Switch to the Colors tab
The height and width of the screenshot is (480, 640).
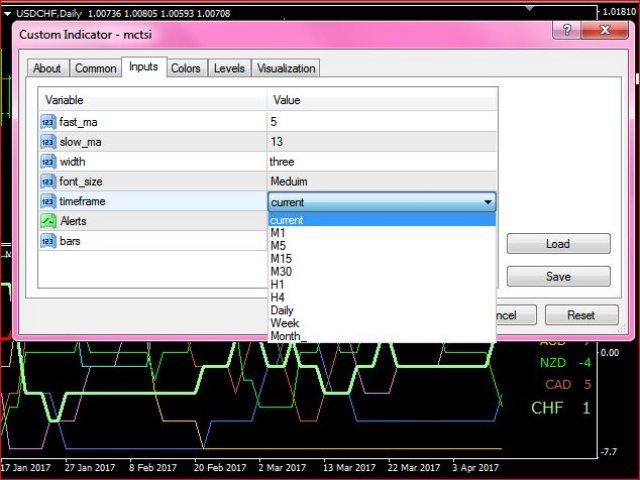tap(185, 68)
